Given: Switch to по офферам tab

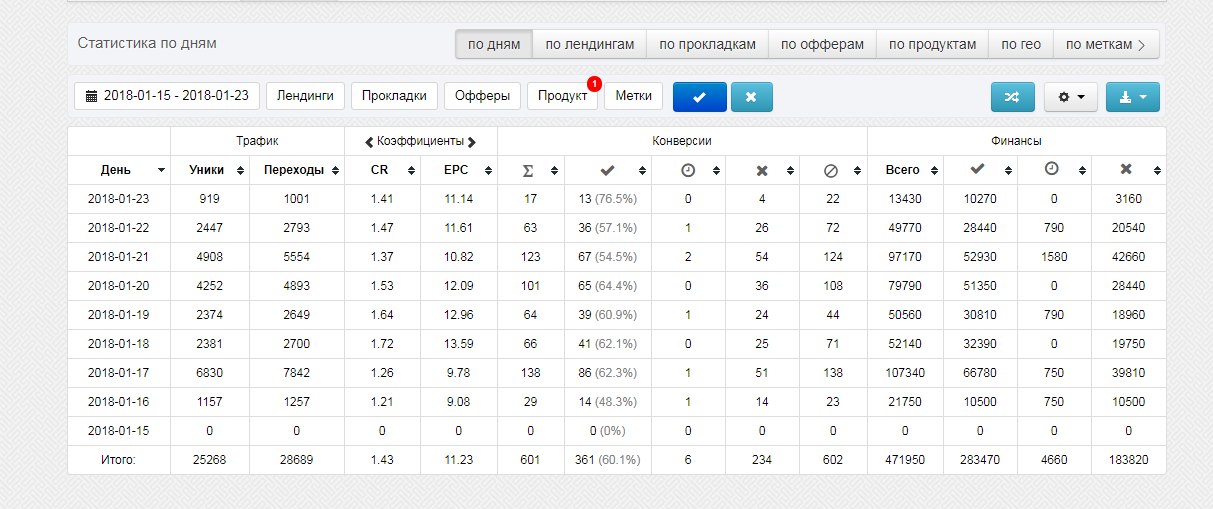Looking at the screenshot, I should point(822,44).
